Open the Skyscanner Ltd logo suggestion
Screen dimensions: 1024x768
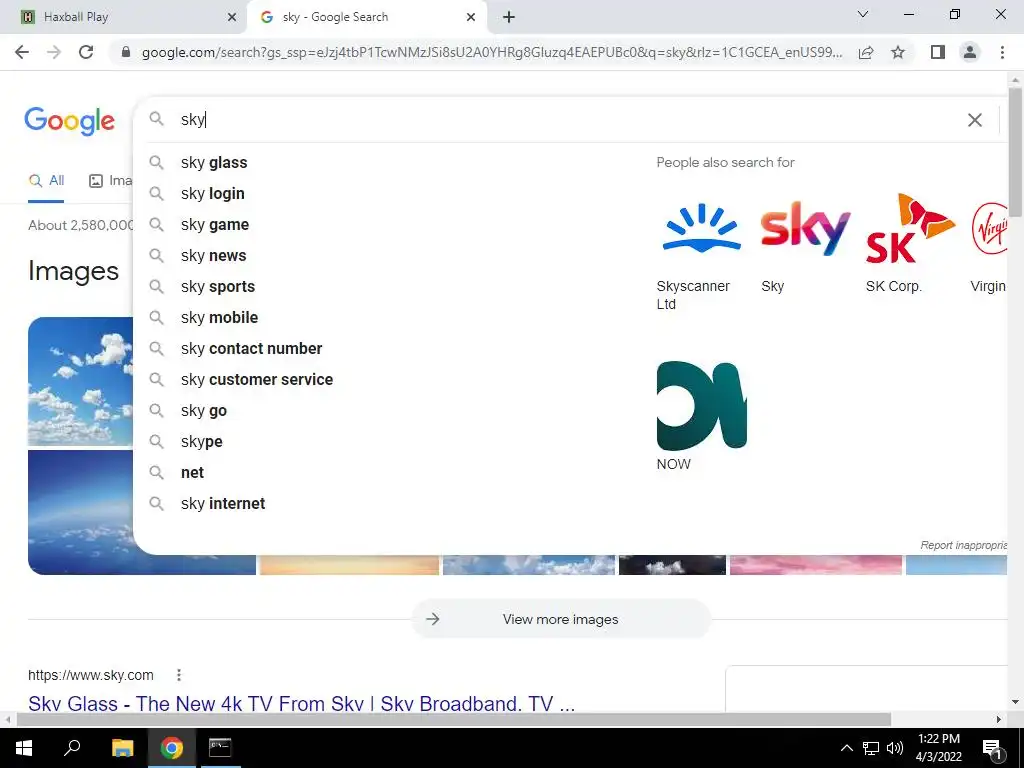point(701,229)
